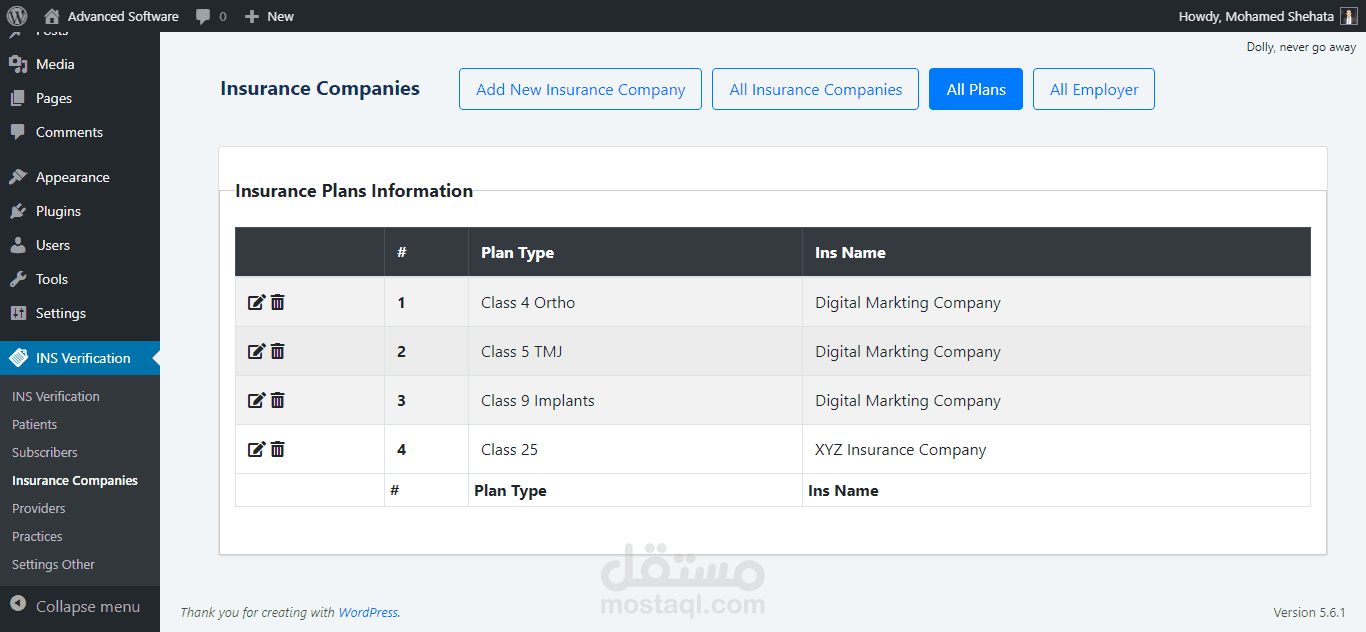Screen dimensions: 1366x632
Task: Edit the Class 25 plan row
Action: click(256, 449)
